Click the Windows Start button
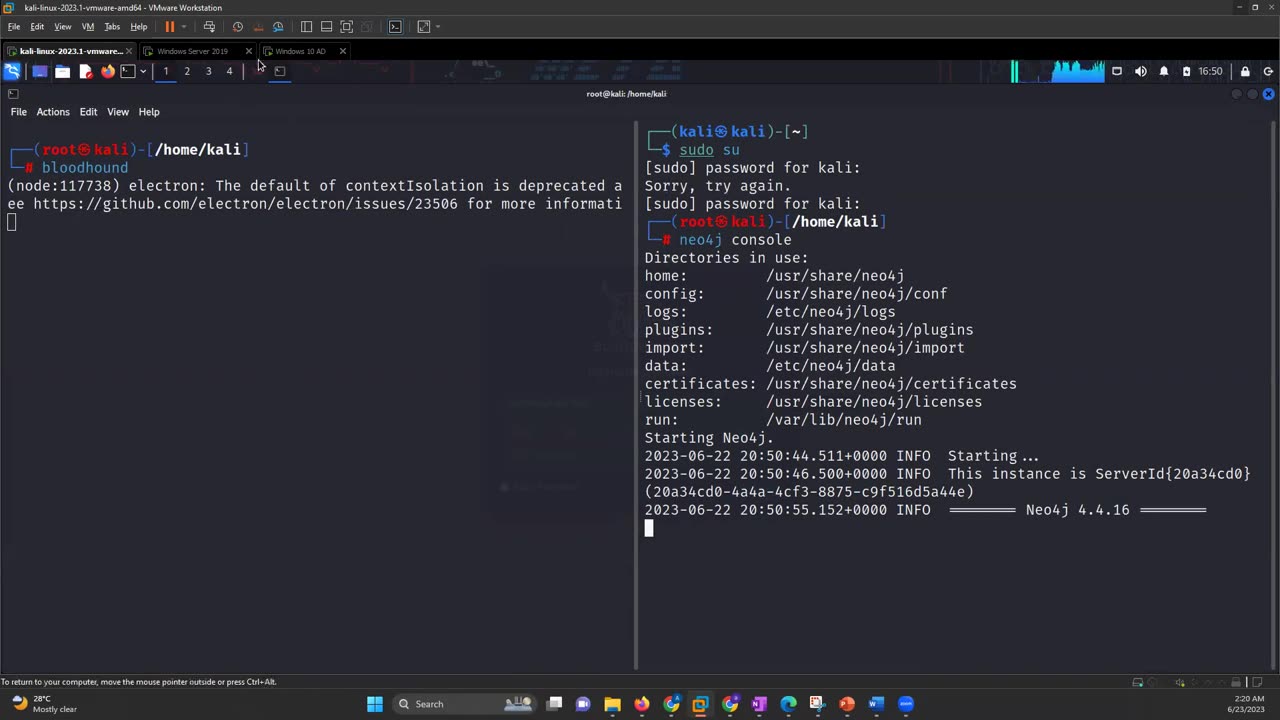The width and height of the screenshot is (1280, 720). click(x=375, y=704)
